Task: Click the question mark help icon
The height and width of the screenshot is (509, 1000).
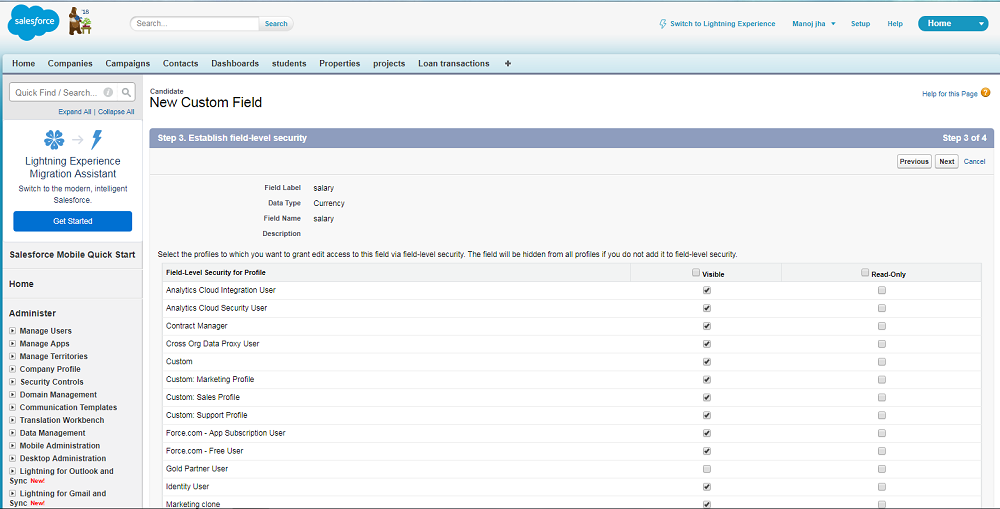Action: tap(986, 93)
